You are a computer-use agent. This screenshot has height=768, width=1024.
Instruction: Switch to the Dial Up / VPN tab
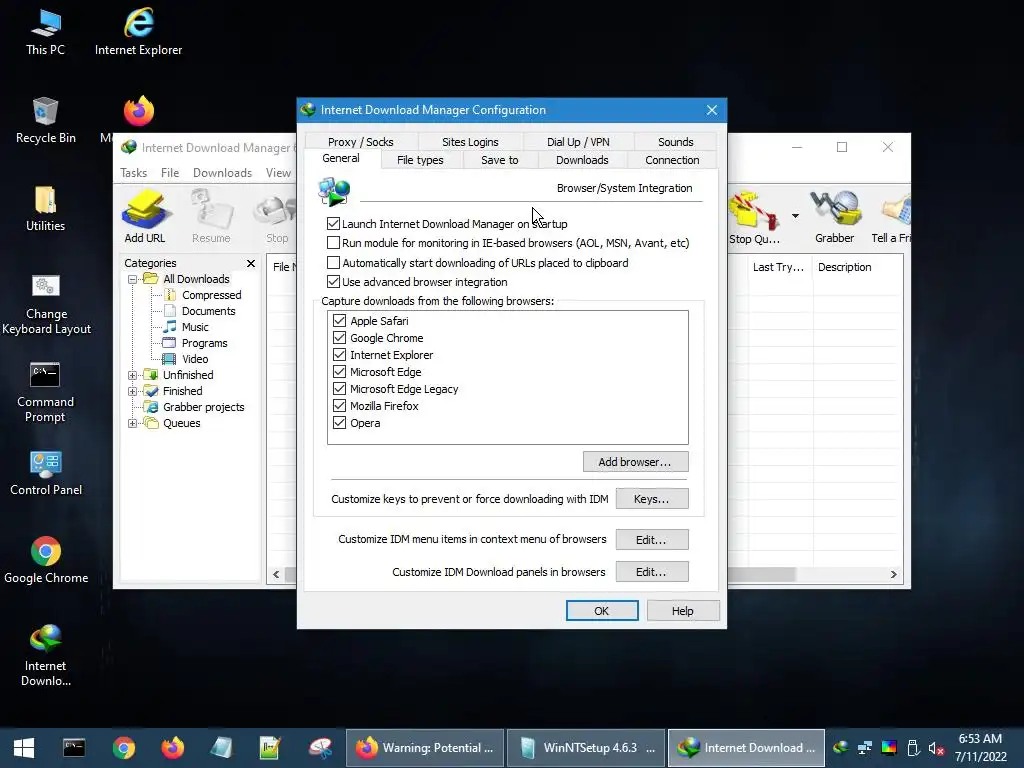tap(578, 142)
